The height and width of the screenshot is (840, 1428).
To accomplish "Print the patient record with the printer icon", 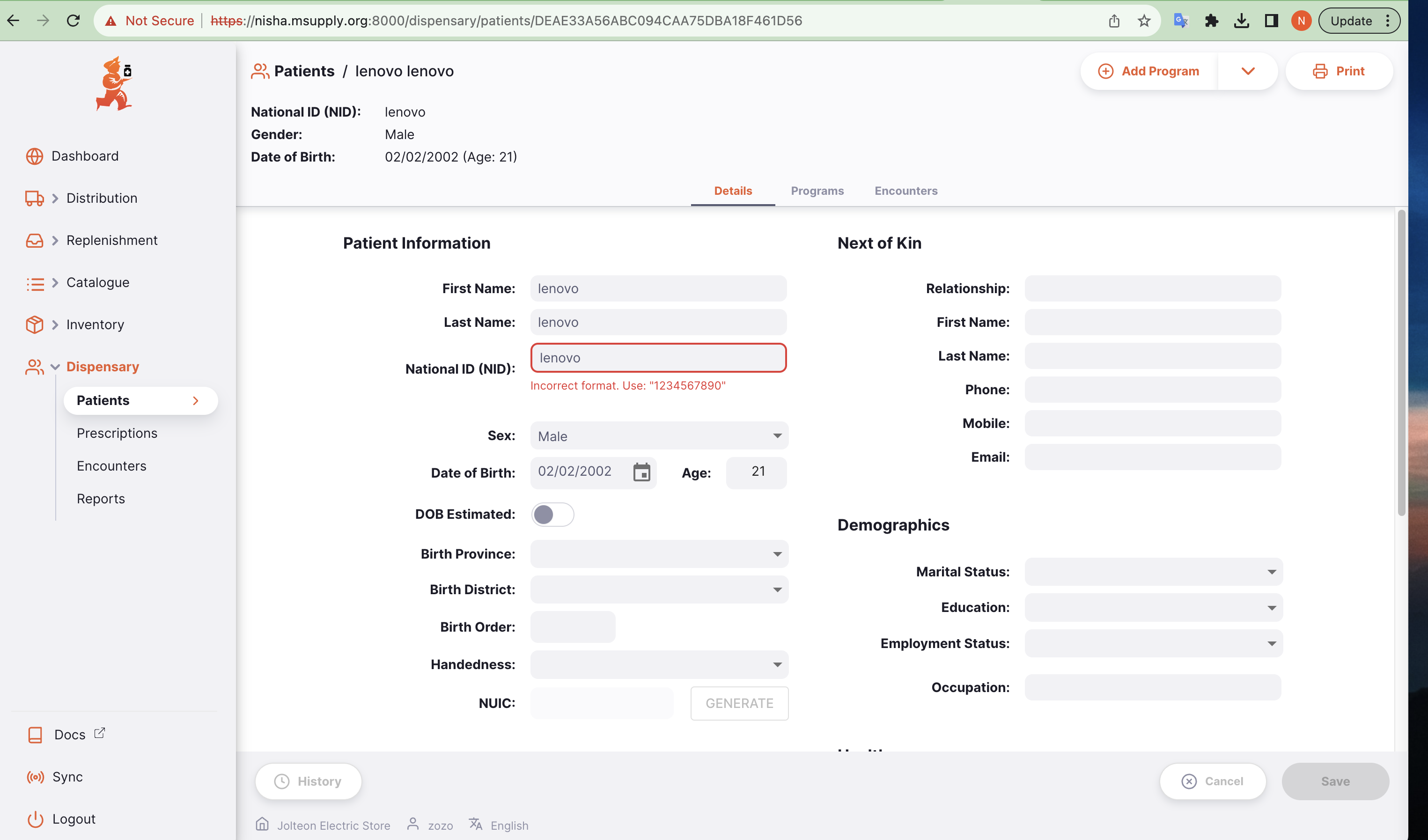I will pyautogui.click(x=1321, y=71).
